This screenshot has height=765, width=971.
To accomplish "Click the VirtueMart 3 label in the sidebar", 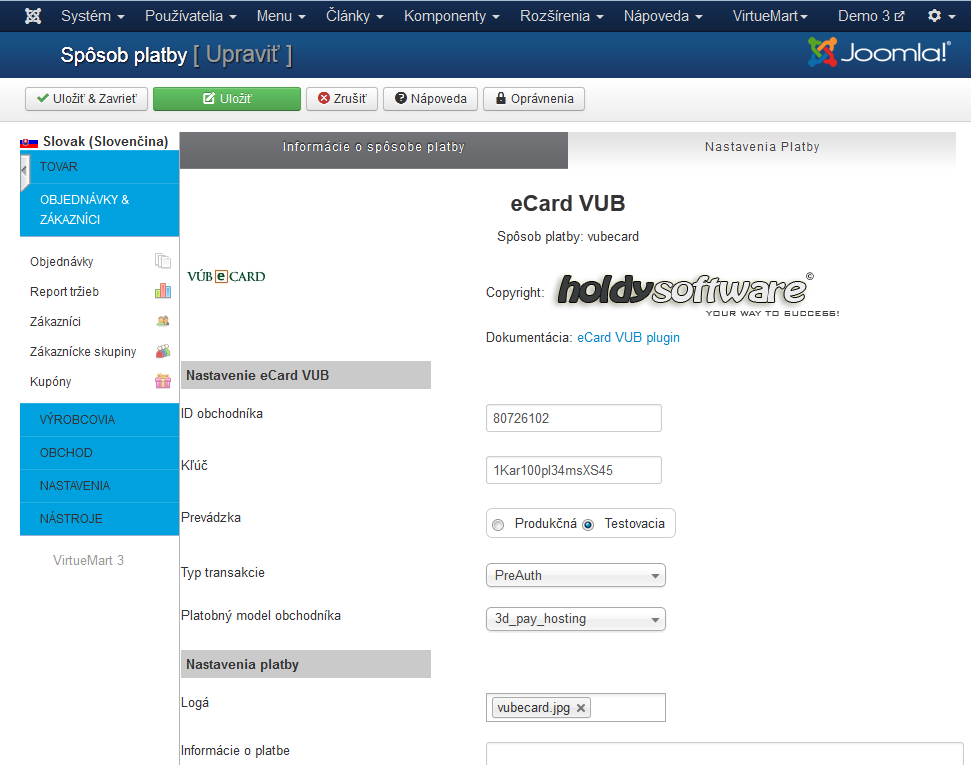I will click(x=89, y=561).
